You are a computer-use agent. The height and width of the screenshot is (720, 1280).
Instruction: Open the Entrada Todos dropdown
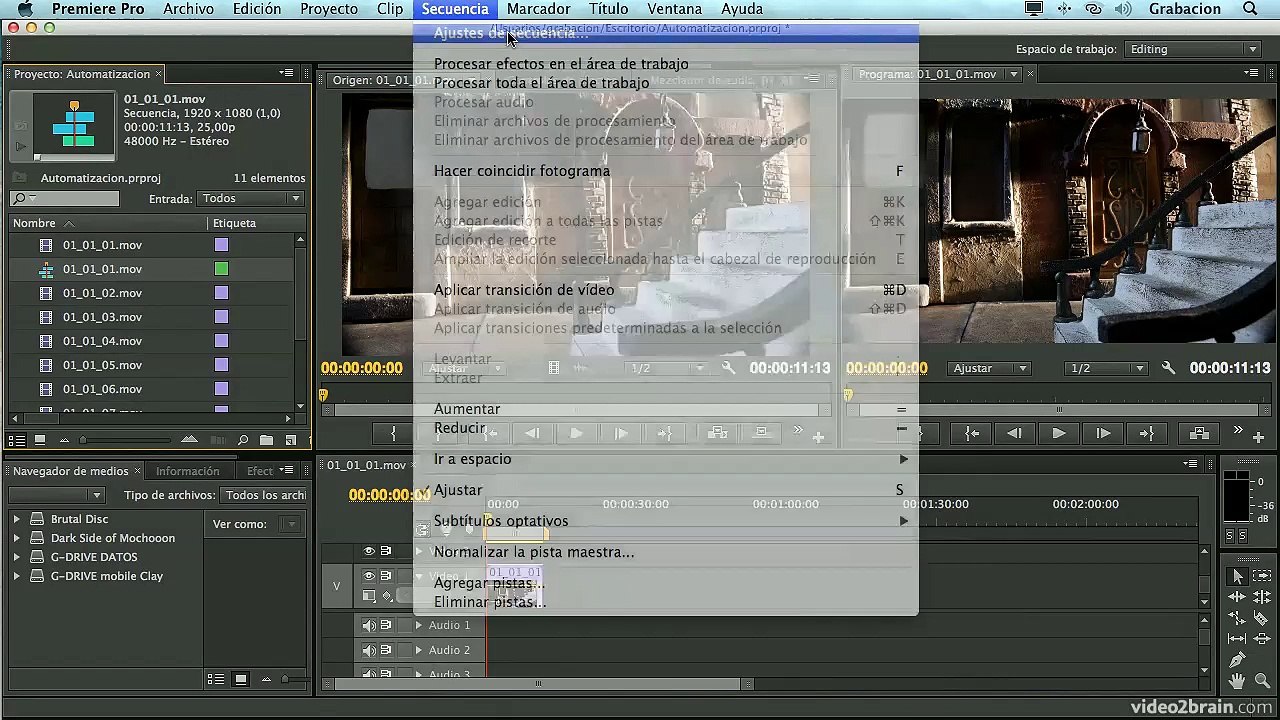point(250,199)
